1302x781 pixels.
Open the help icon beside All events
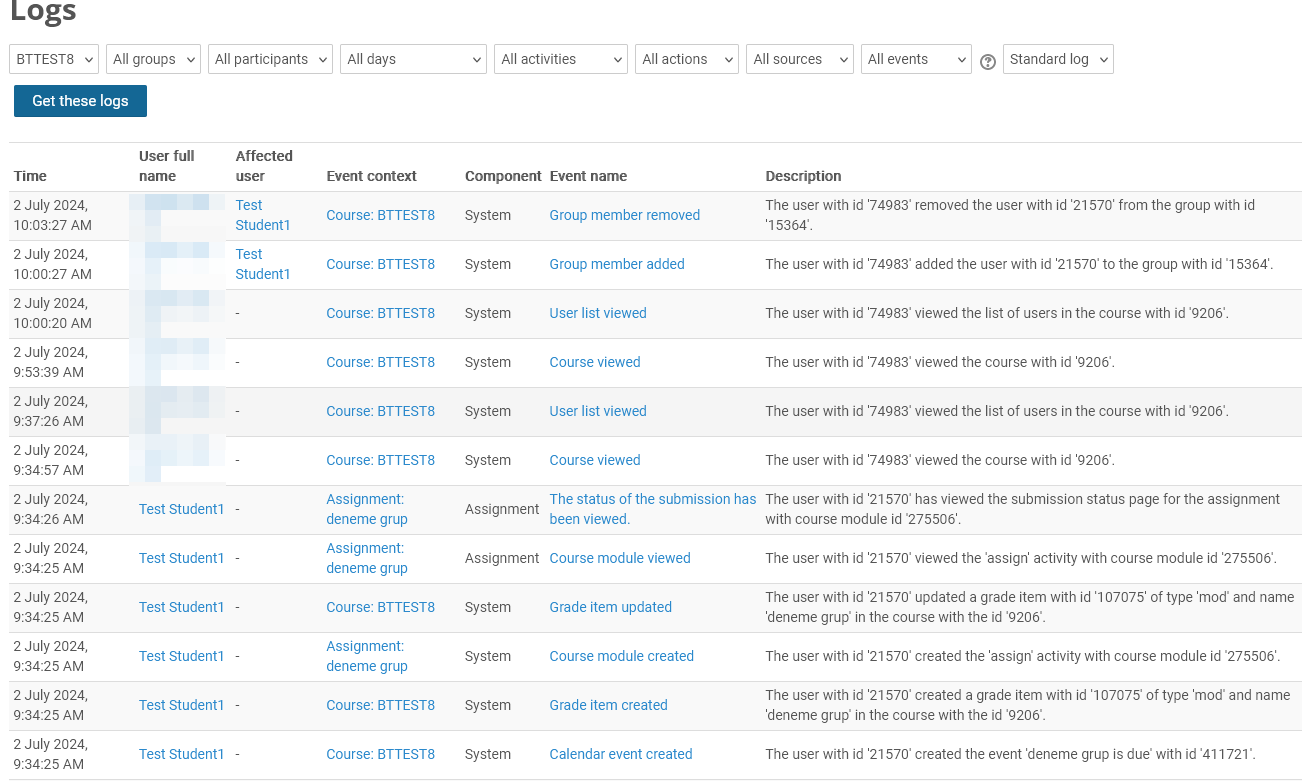coord(988,61)
